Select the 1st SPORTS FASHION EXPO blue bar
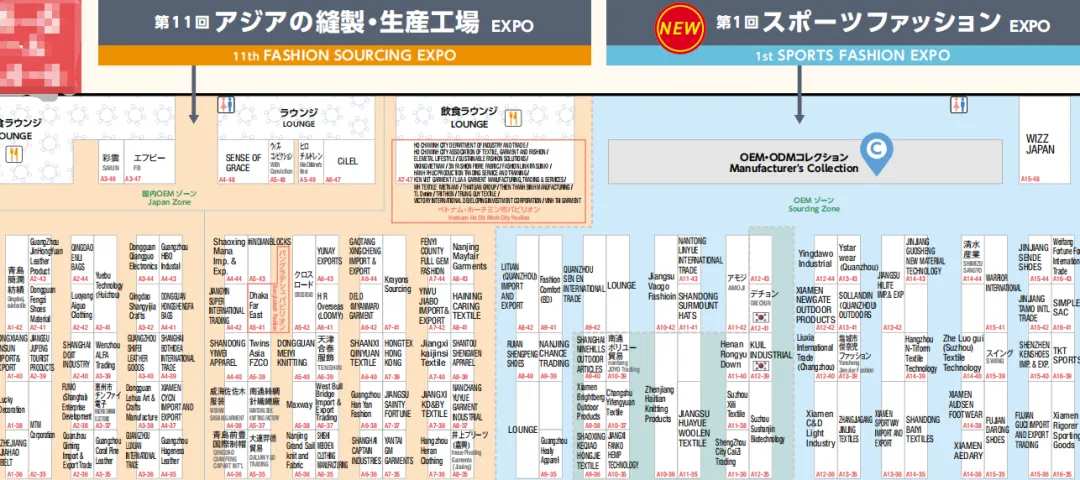The height and width of the screenshot is (480, 1080). pyautogui.click(x=843, y=56)
